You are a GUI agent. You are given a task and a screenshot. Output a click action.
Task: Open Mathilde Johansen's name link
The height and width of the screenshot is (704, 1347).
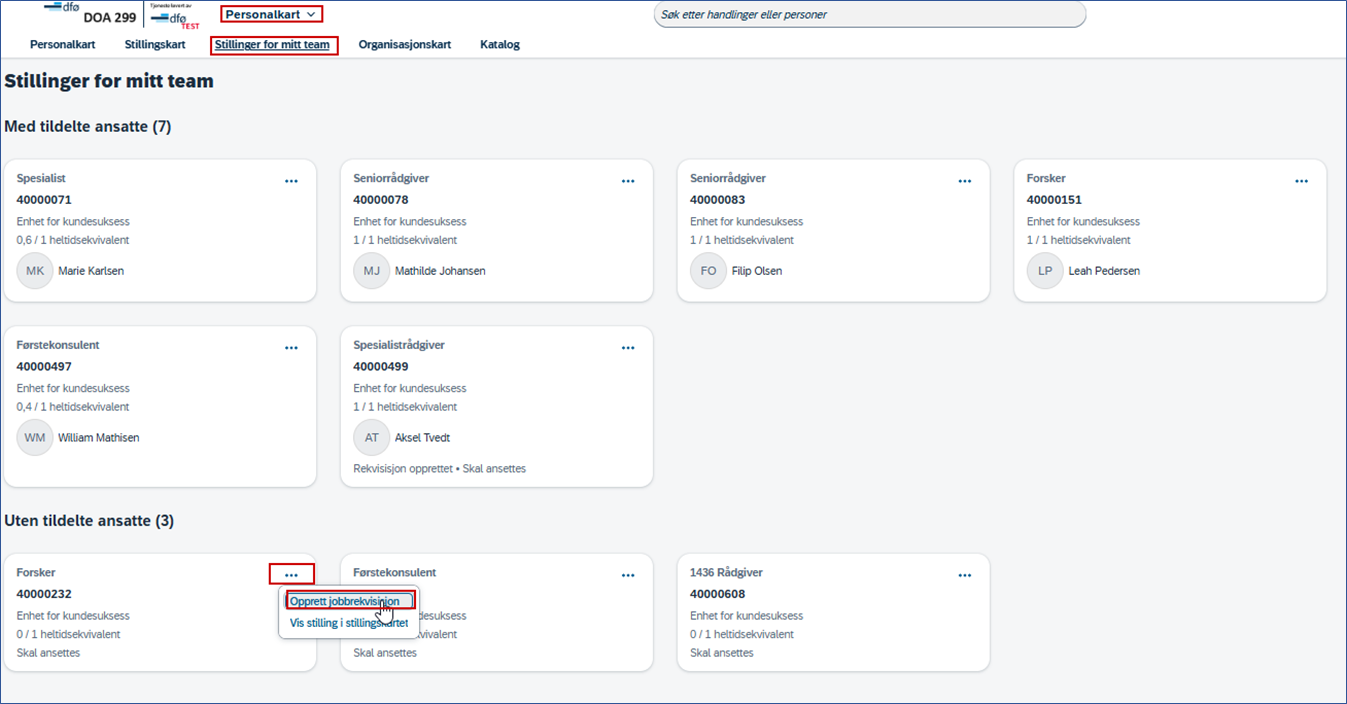pyautogui.click(x=440, y=271)
